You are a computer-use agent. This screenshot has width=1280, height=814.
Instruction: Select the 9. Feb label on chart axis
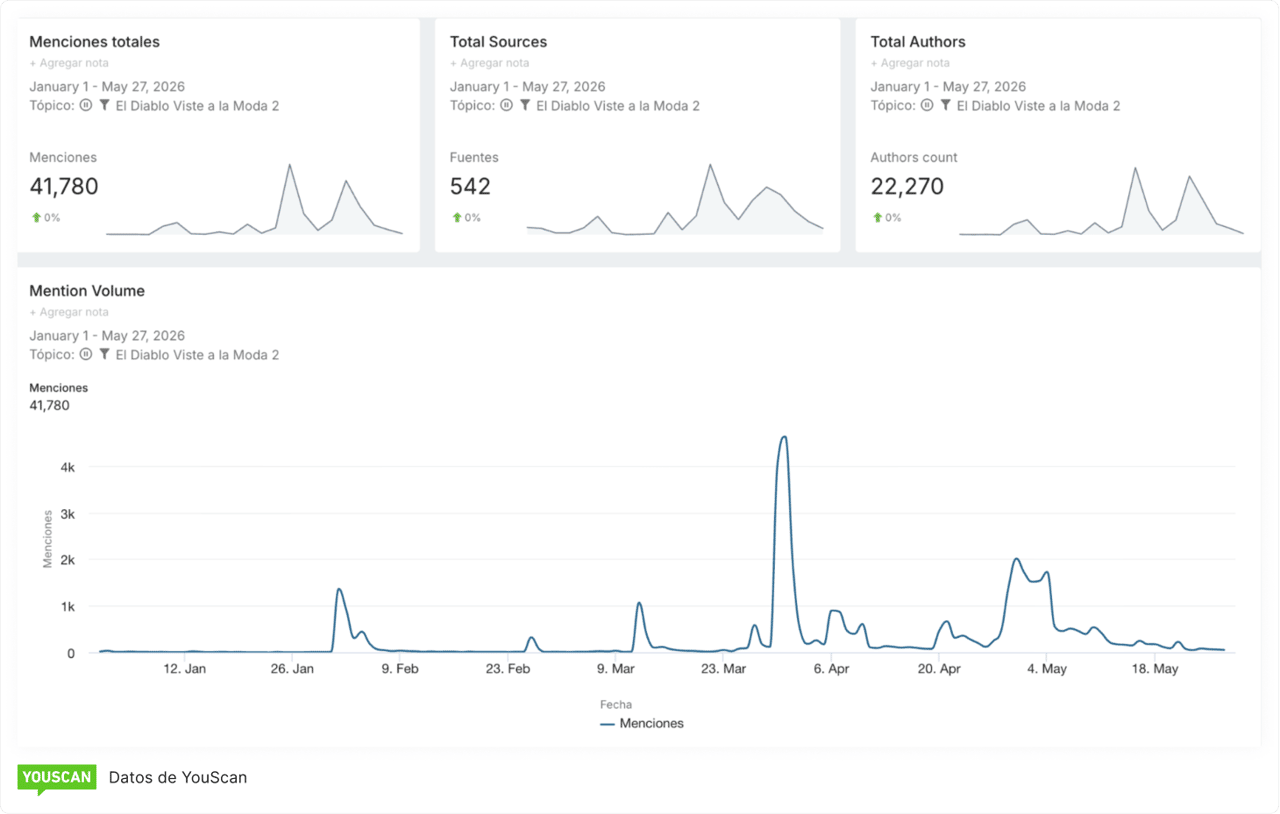(400, 669)
